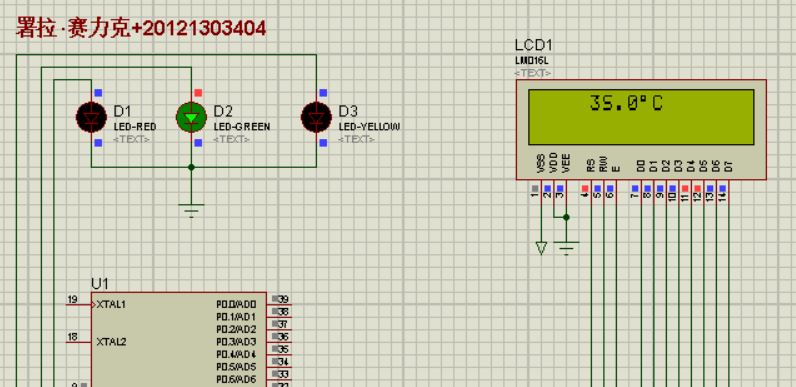796x387 pixels.
Task: Click the LED-YELLOW part label
Action: pyautogui.click(x=369, y=126)
